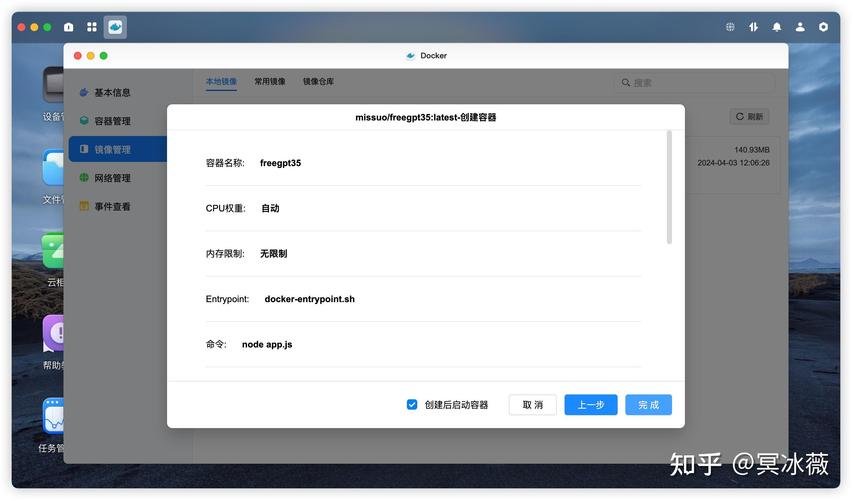Click the Docker window's green maximize dot
This screenshot has width=852, height=500.
[104, 55]
